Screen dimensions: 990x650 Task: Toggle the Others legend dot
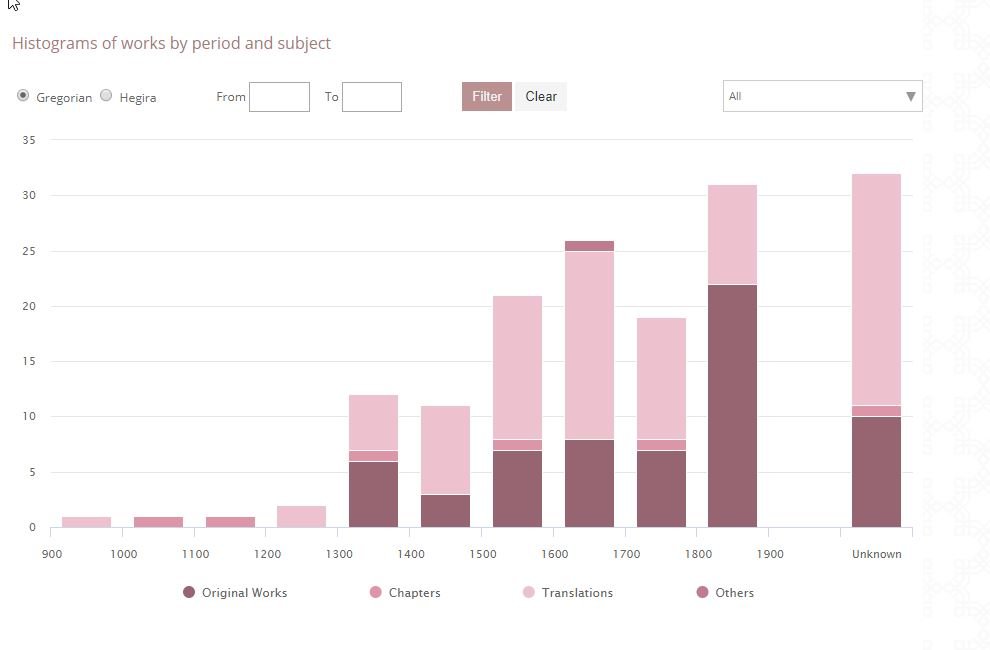702,593
